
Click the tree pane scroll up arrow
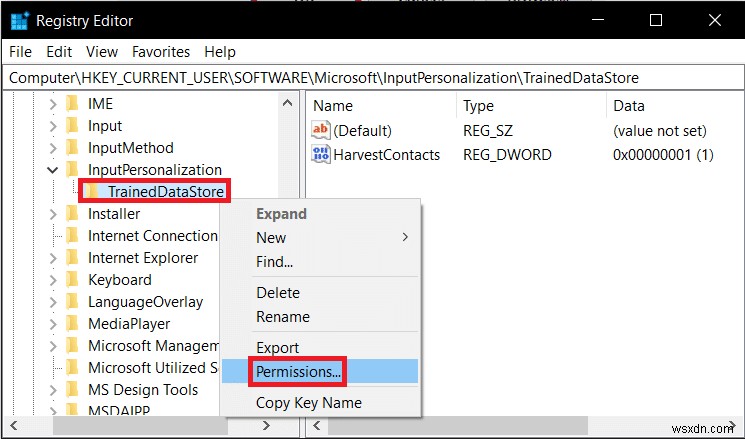(x=287, y=103)
